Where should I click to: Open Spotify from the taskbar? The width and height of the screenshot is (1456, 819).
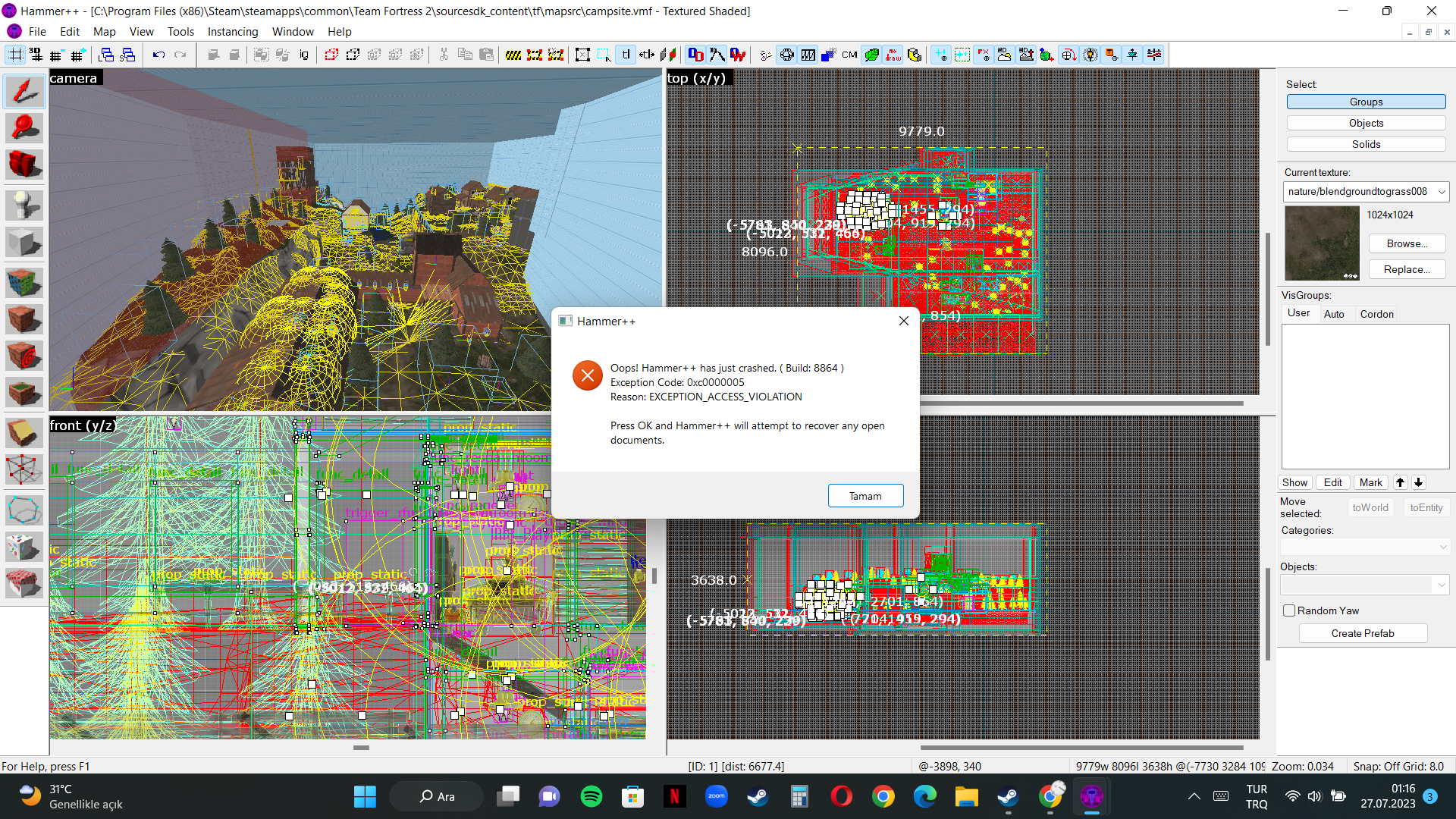591,796
